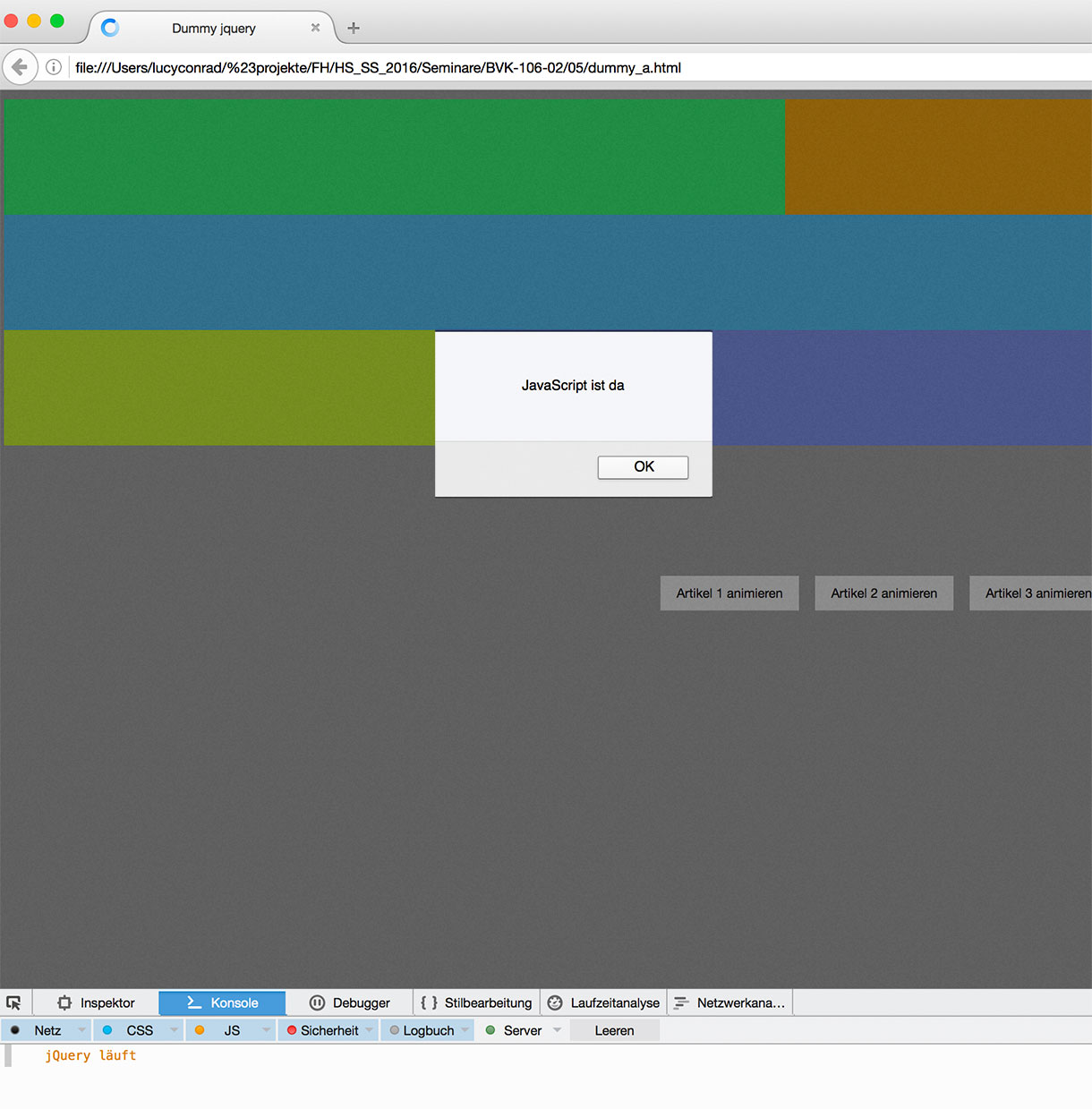Open the Stilbearbeitung tab
Screen dimensions: 1092x1109
coord(477,1002)
